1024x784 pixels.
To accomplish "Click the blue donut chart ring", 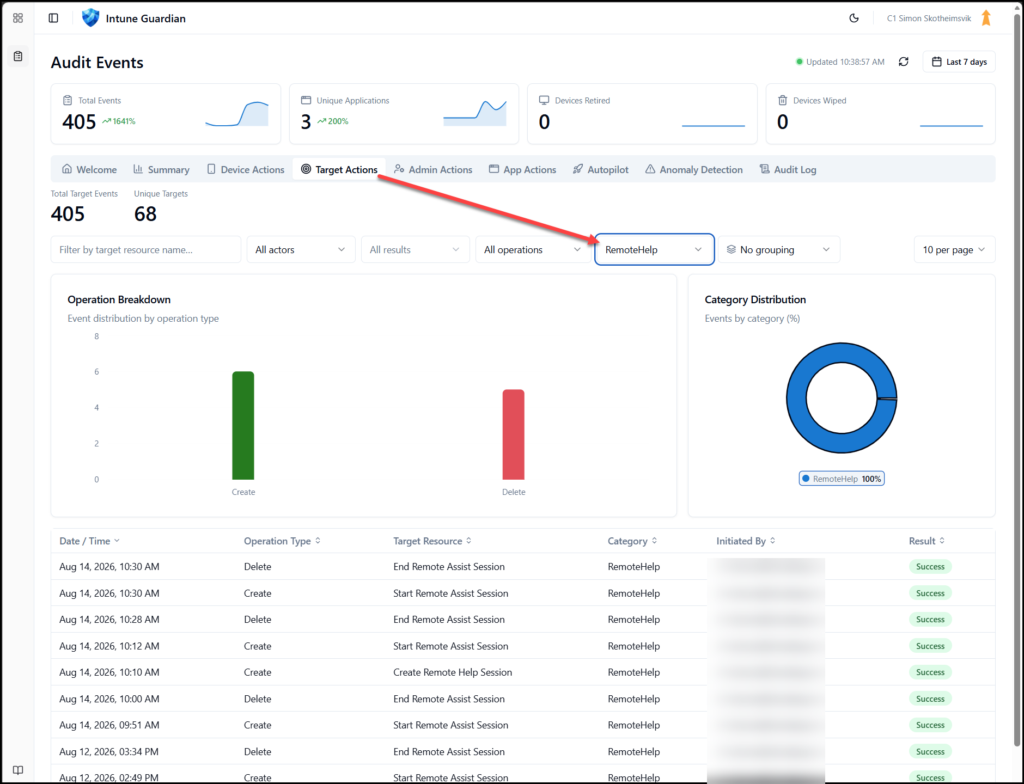I will pos(796,398).
